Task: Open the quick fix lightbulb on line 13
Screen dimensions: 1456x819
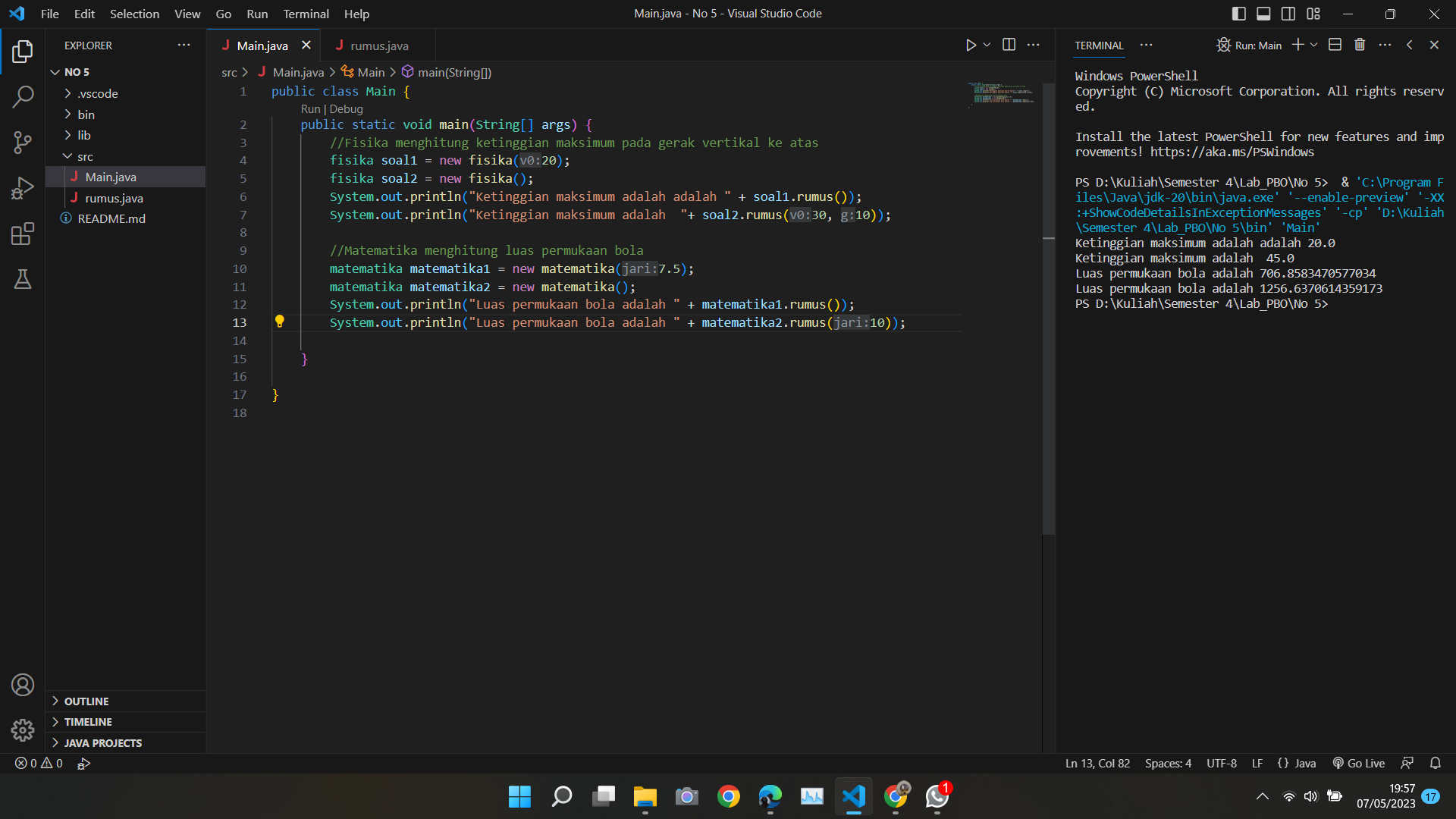Action: (280, 322)
